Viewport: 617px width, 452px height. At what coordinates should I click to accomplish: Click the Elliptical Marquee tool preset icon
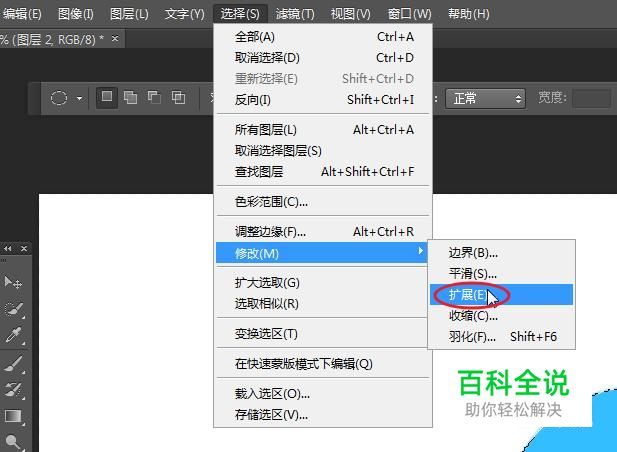coord(59,98)
